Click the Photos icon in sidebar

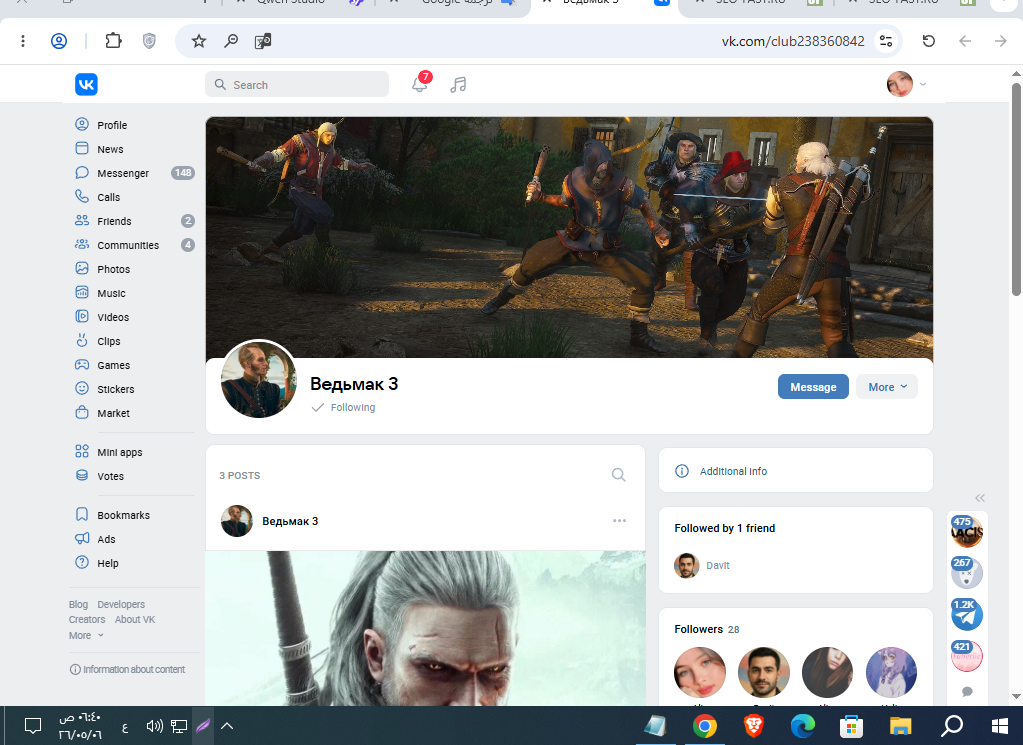pyautogui.click(x=82, y=268)
